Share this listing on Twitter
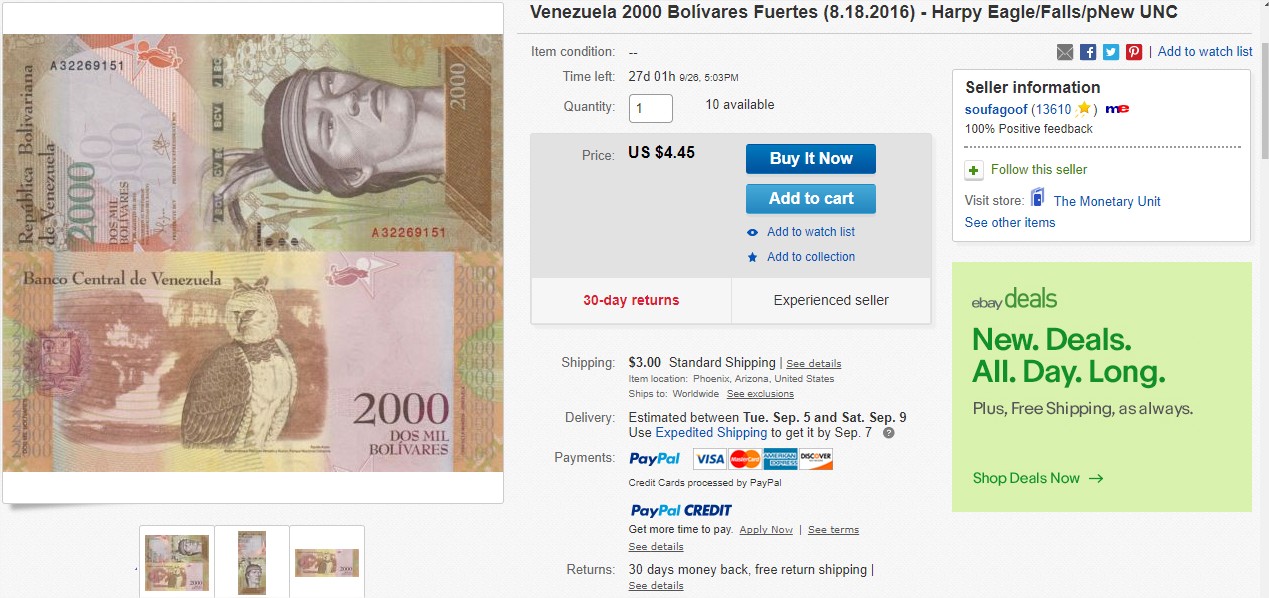 click(1111, 52)
